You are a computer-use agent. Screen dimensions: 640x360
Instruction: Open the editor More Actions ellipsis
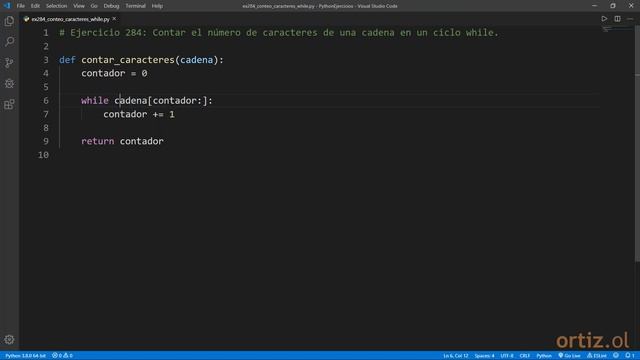tap(630, 19)
